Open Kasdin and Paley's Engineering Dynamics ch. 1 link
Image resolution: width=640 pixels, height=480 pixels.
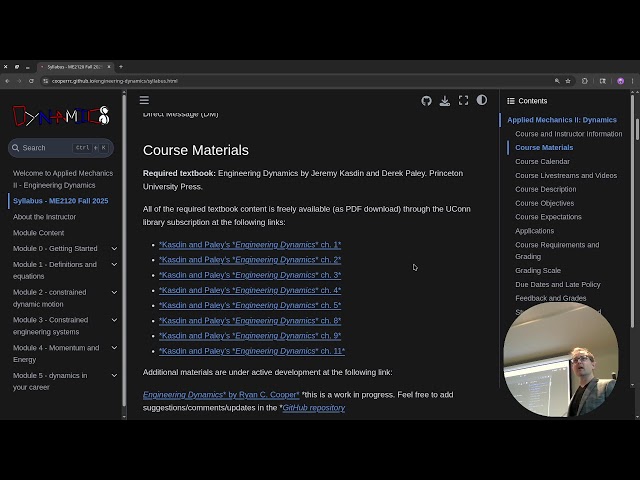pos(249,245)
